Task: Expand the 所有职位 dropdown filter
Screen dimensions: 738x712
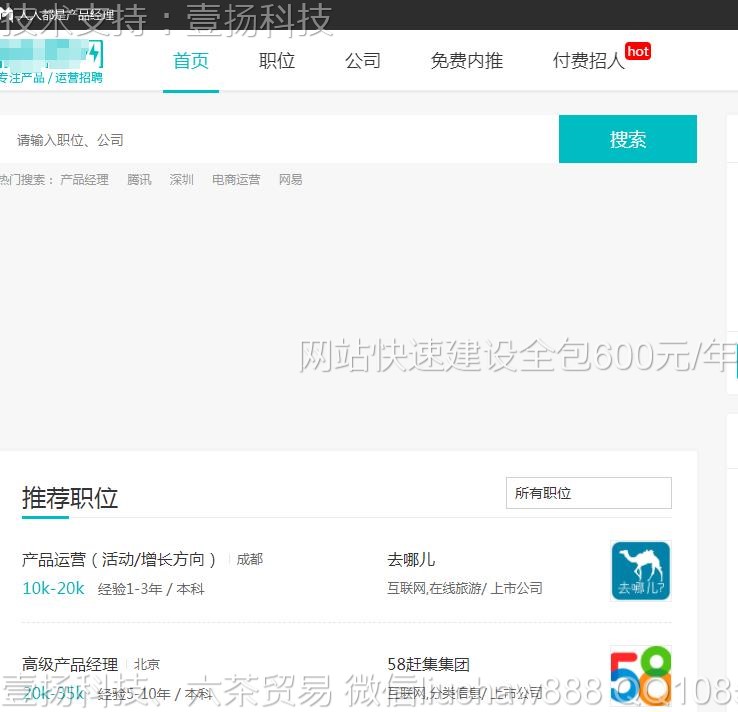Action: (x=588, y=493)
